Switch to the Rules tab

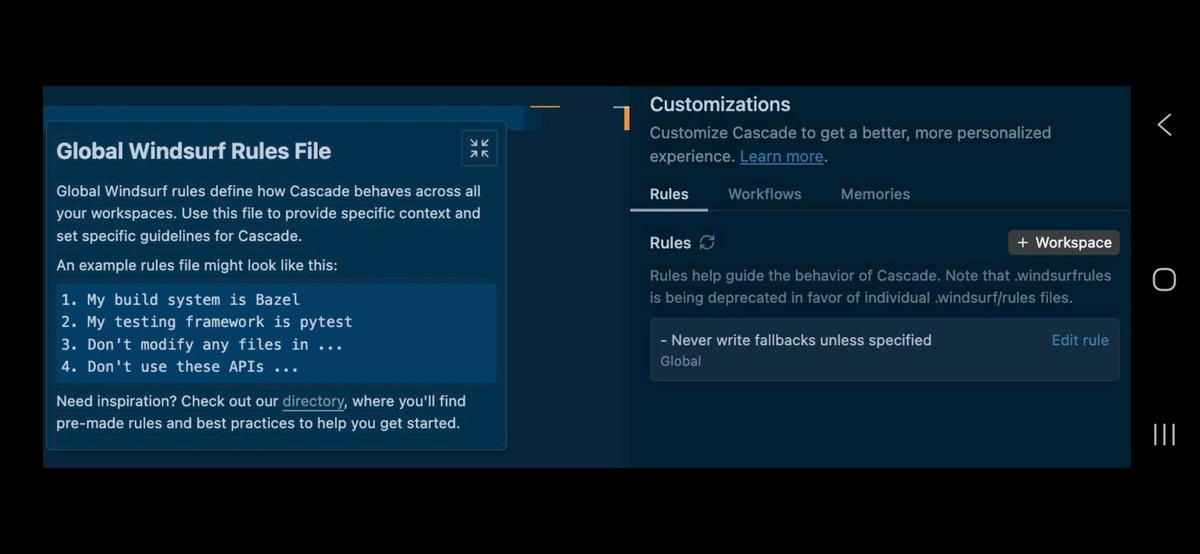pos(669,194)
